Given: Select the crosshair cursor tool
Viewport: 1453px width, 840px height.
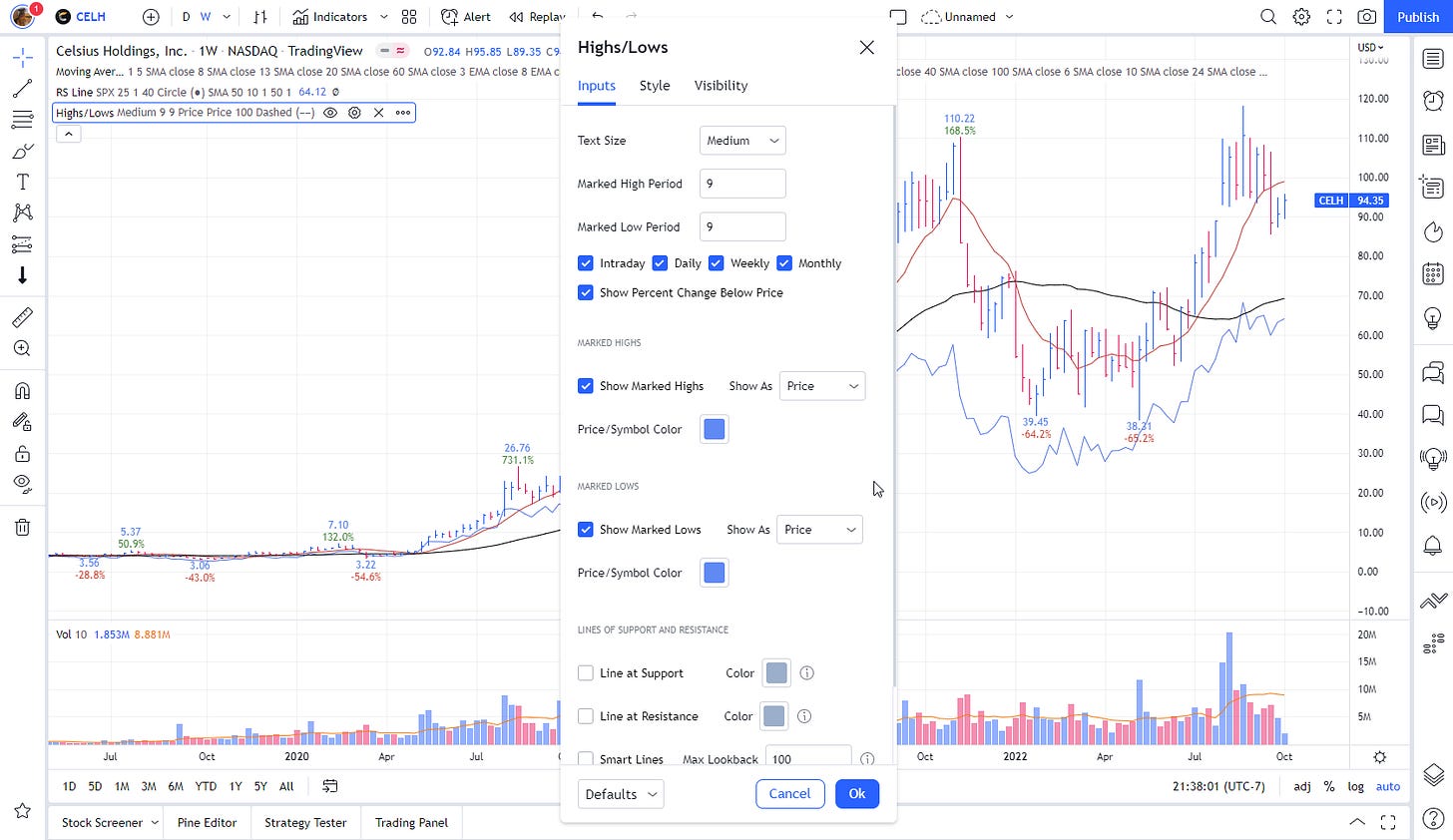Looking at the screenshot, I should [x=22, y=58].
